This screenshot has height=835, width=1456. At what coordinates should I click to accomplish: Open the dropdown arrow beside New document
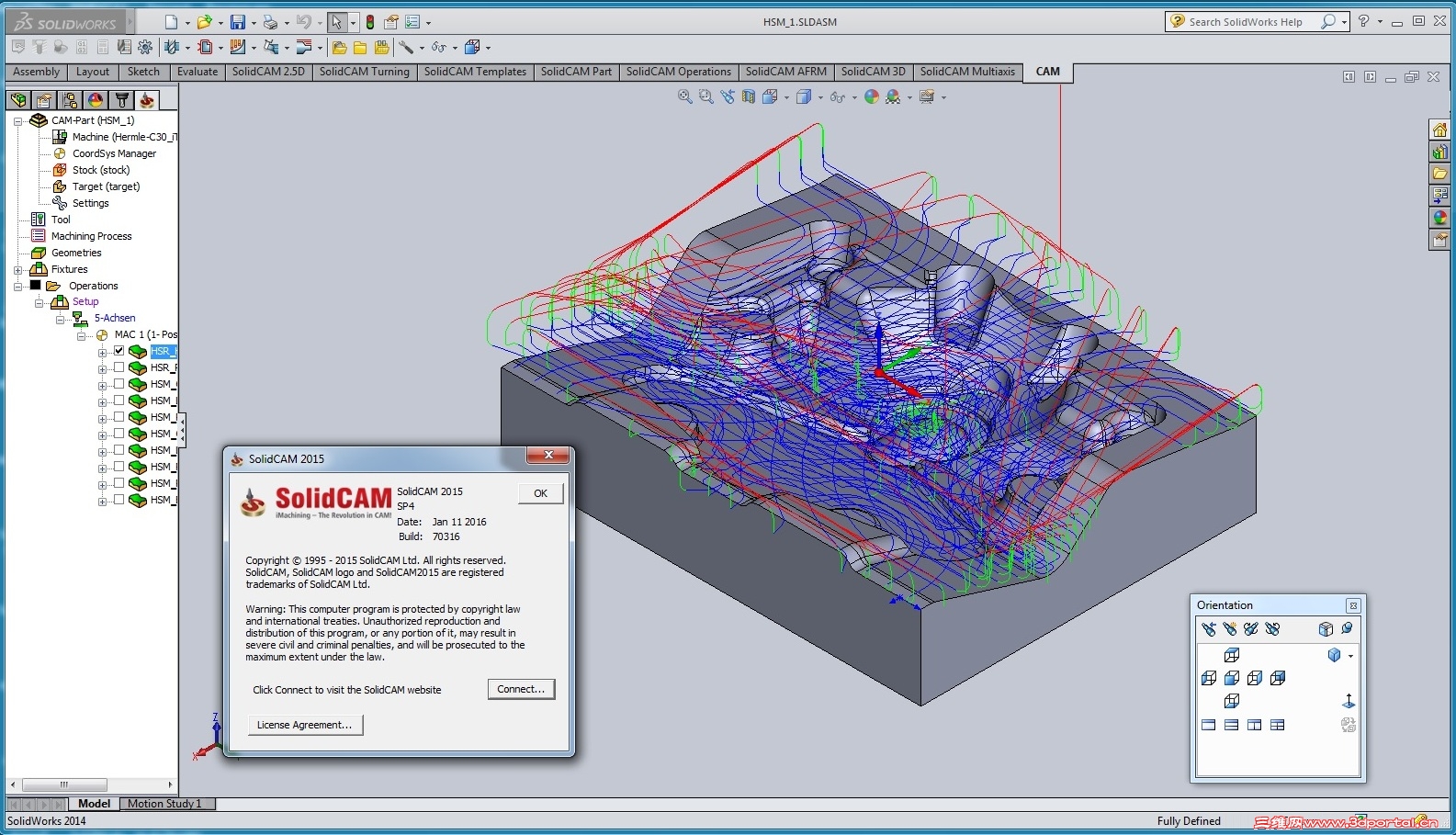187,23
